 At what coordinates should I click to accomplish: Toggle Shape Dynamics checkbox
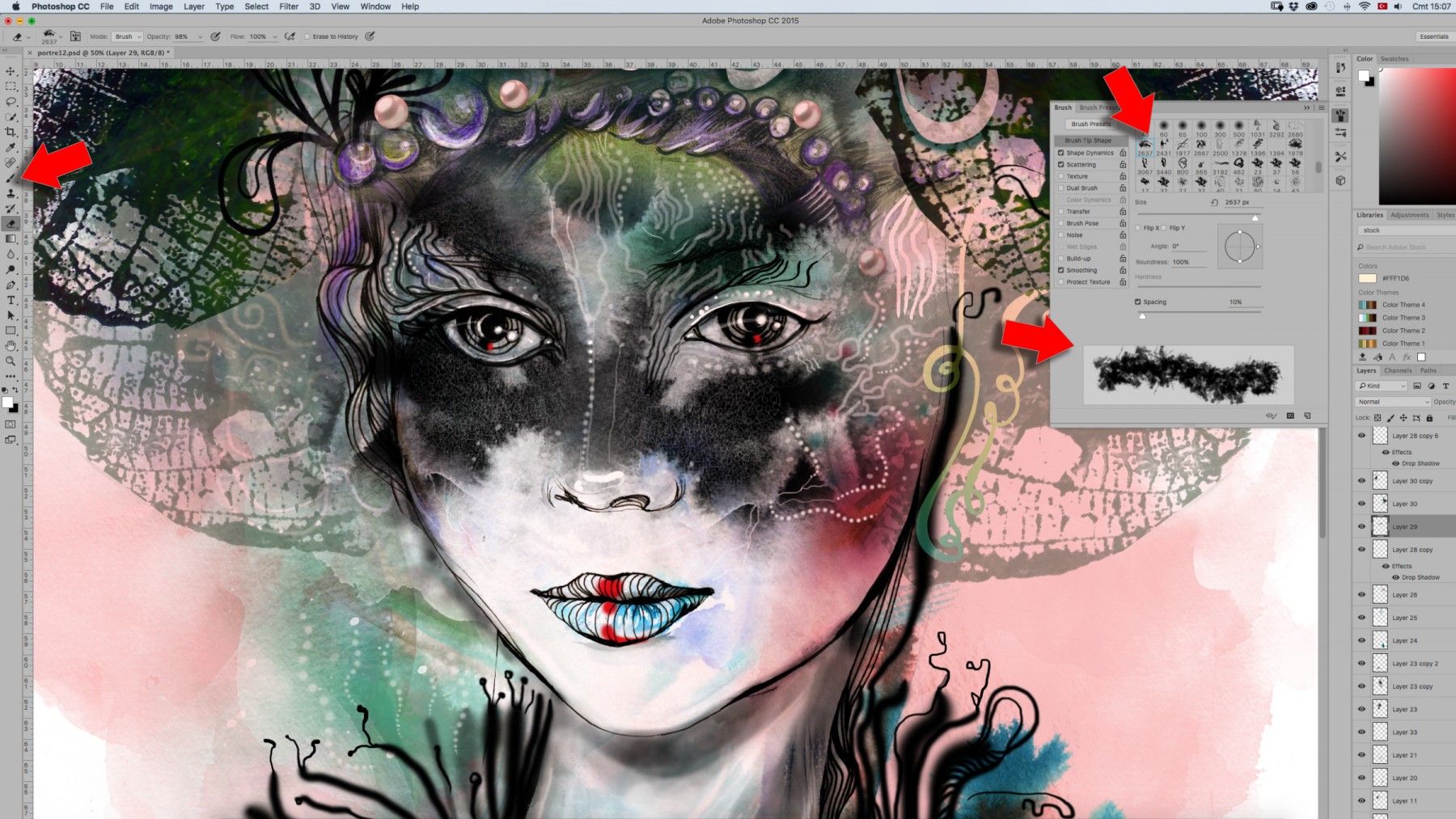(1061, 153)
